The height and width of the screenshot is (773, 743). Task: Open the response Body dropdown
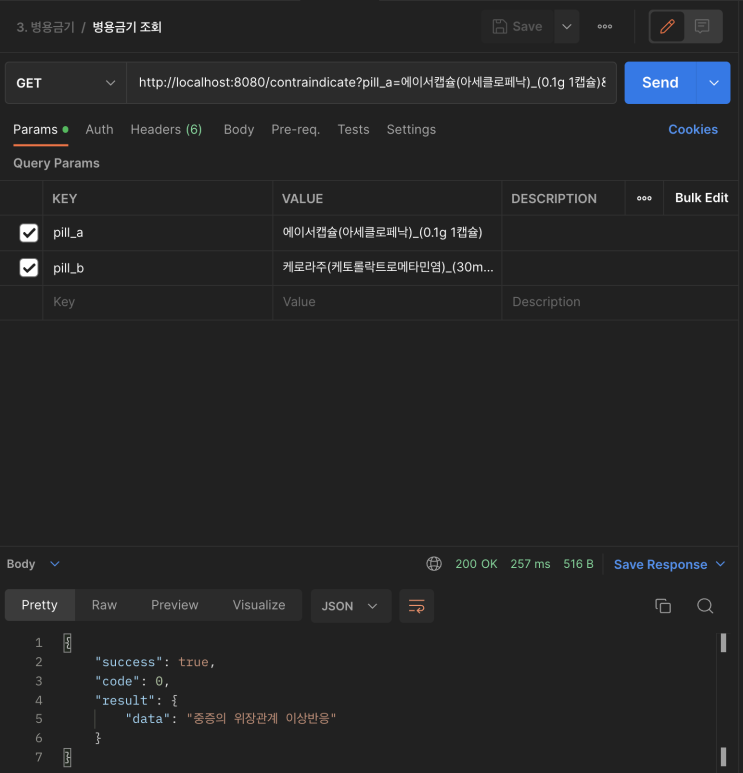pos(33,563)
